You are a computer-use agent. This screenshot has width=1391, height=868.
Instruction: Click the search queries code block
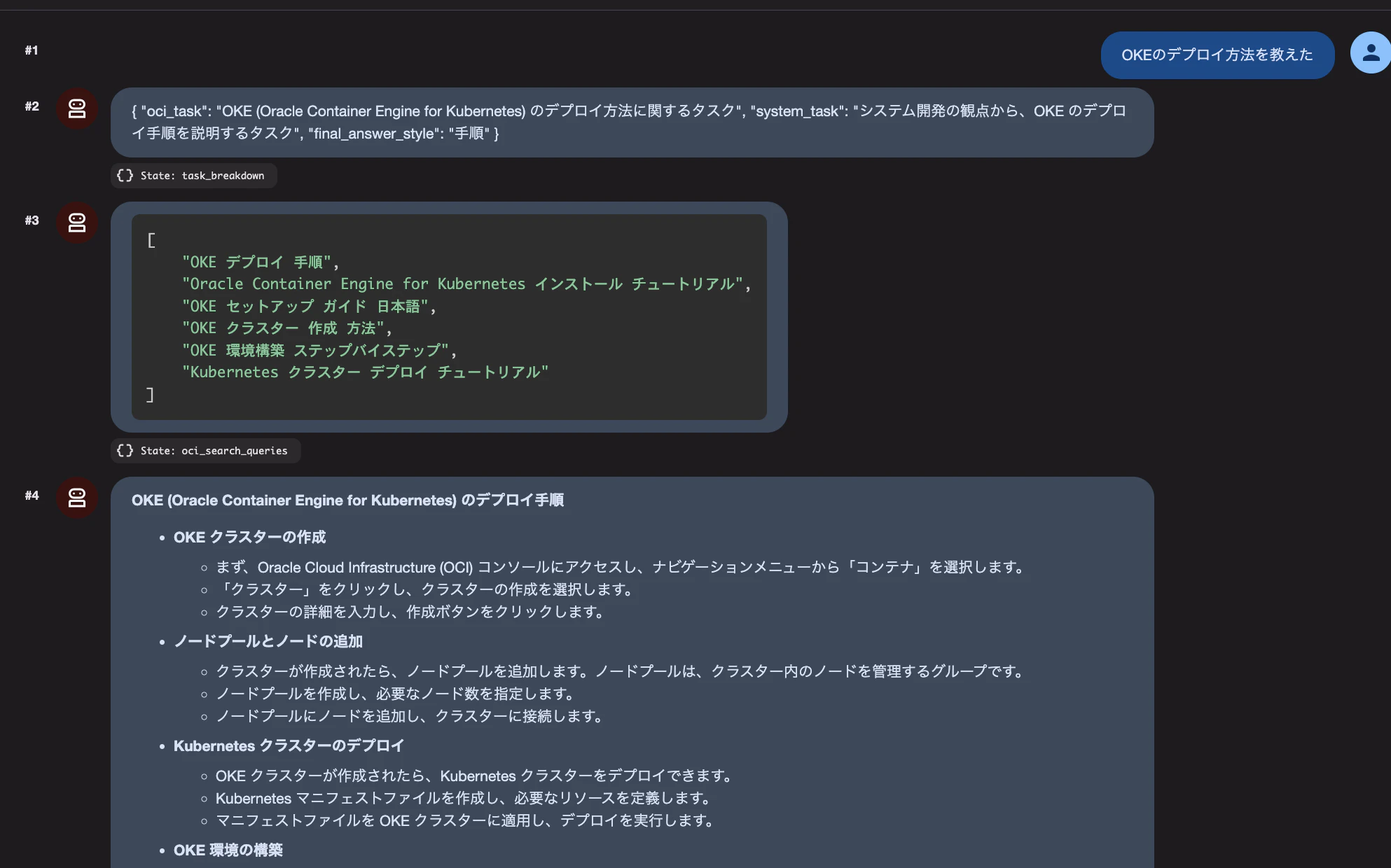click(x=449, y=317)
